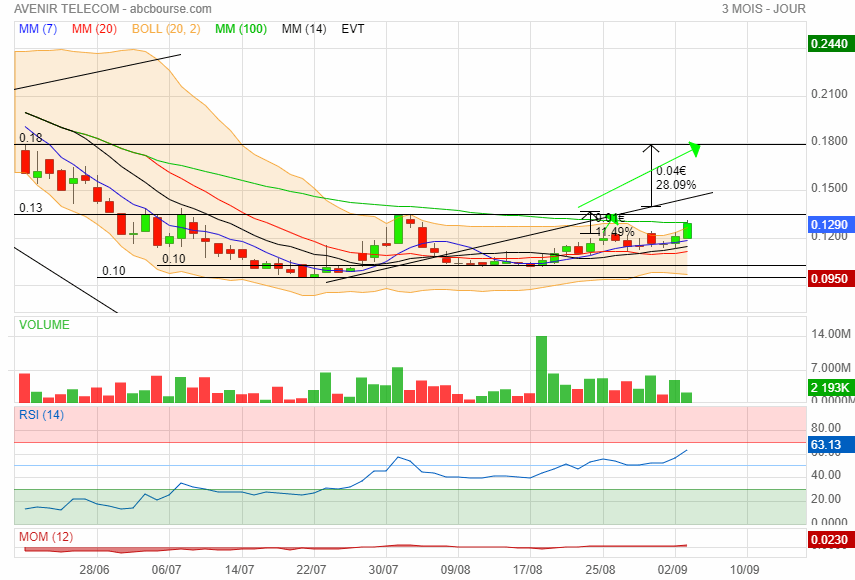Select the 06/07 date label
This screenshot has height=580, width=855.
[166, 570]
